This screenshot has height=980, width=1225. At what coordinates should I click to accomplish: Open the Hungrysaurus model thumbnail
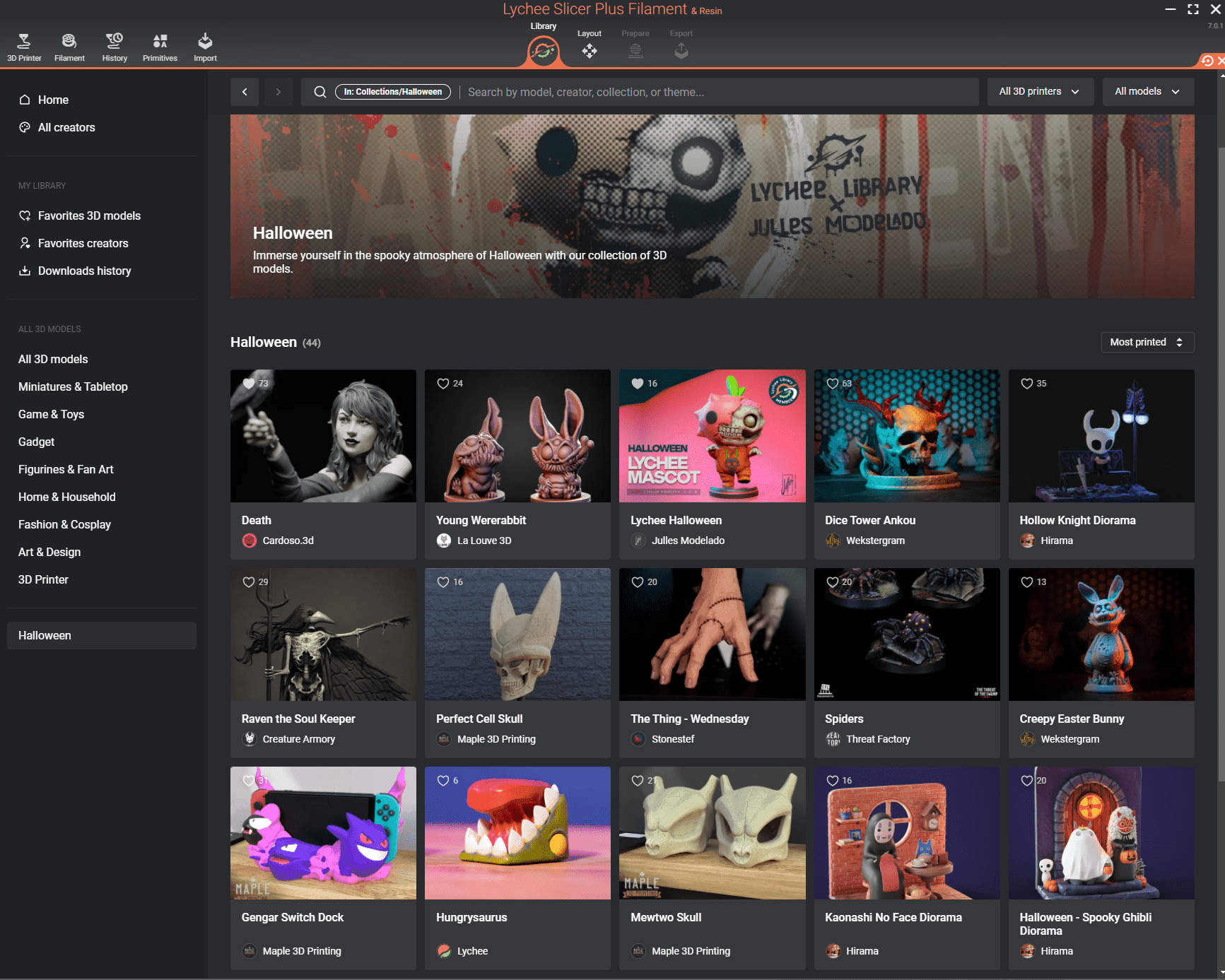[x=517, y=833]
